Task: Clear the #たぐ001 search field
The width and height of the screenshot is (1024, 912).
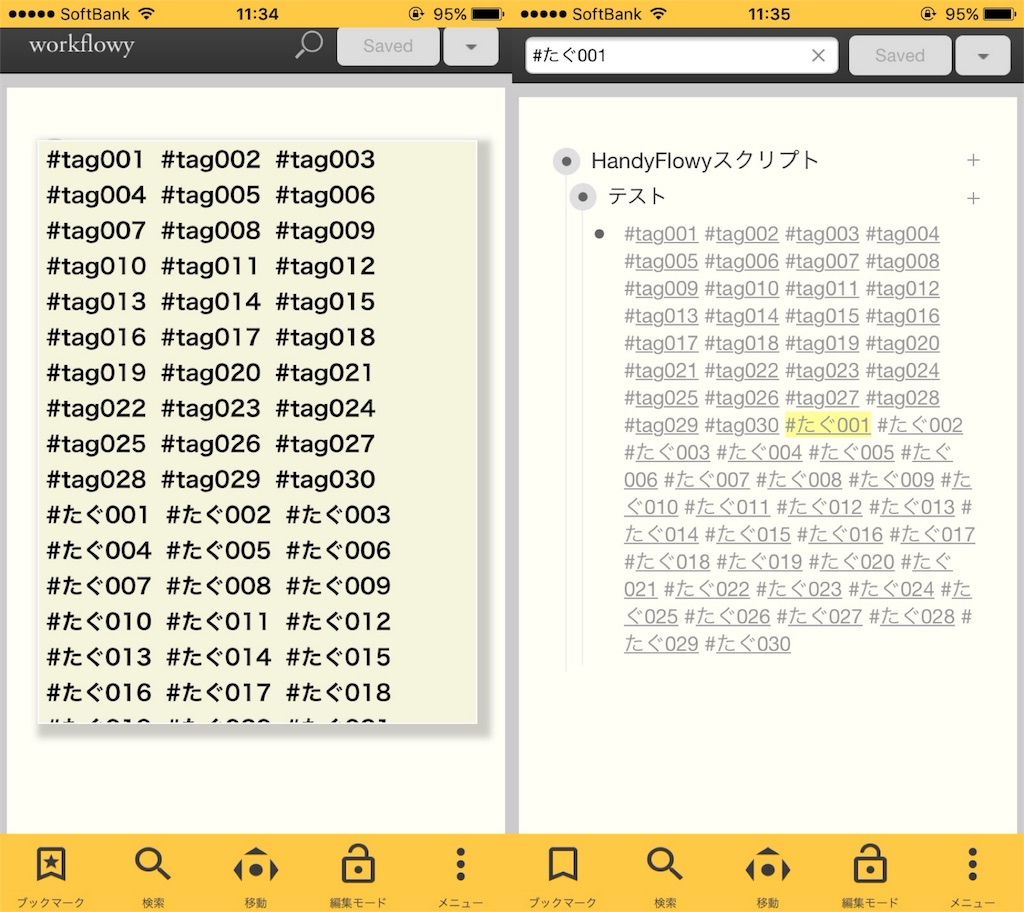Action: click(818, 56)
